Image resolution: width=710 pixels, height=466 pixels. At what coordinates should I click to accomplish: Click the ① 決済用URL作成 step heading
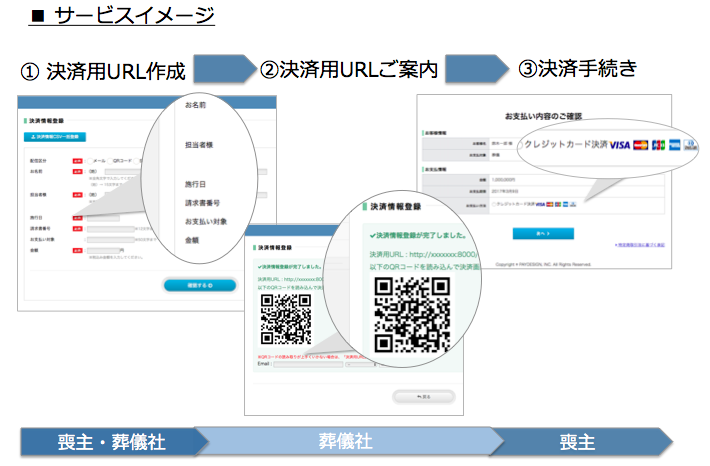tap(103, 71)
